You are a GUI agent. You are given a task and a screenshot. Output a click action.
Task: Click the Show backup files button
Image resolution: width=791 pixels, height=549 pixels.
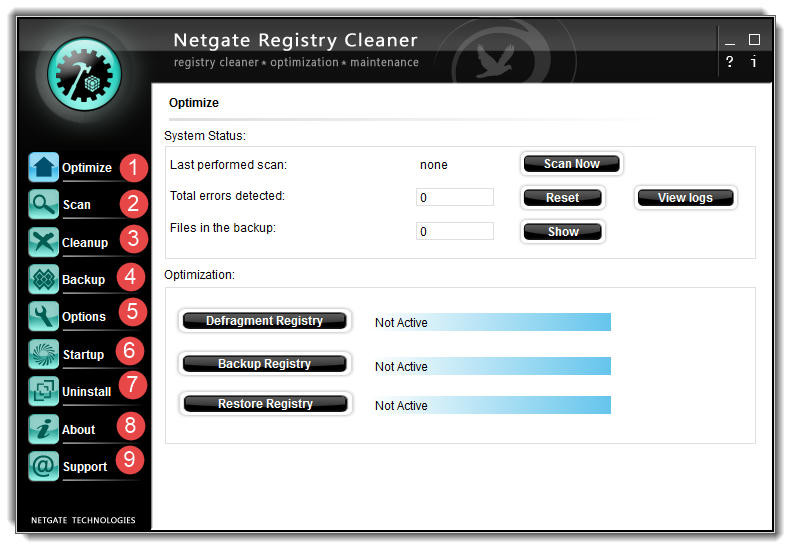pos(562,231)
